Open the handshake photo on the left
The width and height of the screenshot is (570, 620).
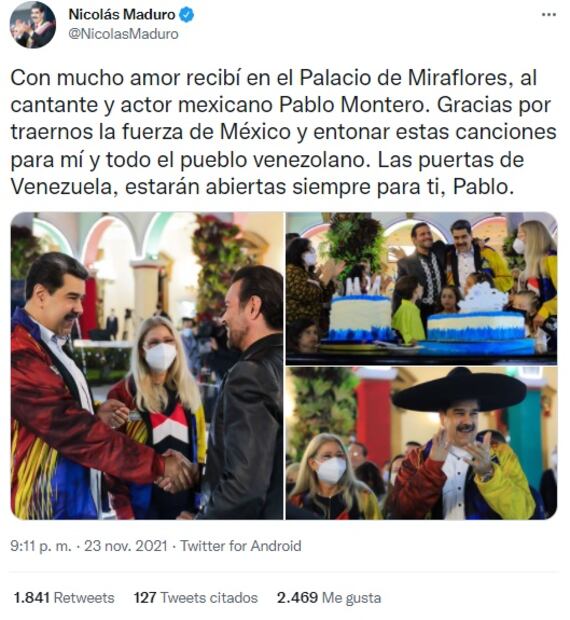147,366
